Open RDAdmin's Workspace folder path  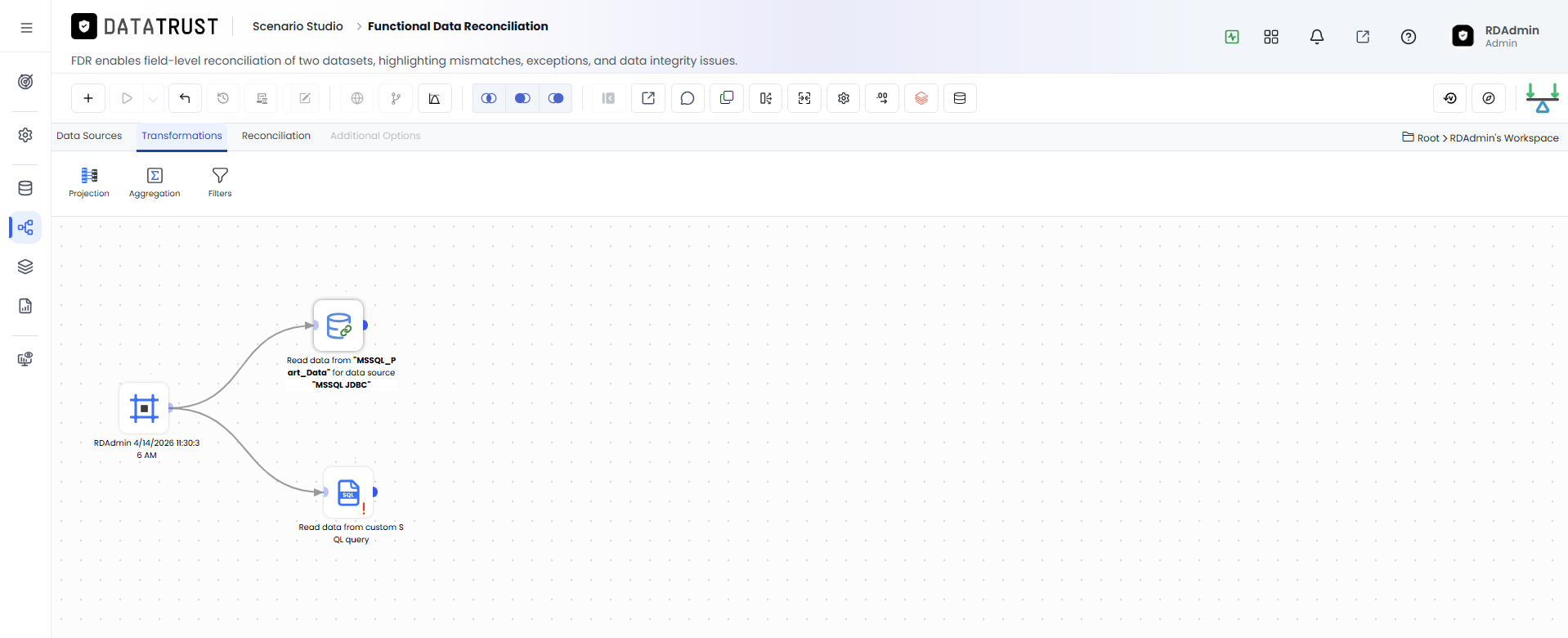tap(1504, 138)
